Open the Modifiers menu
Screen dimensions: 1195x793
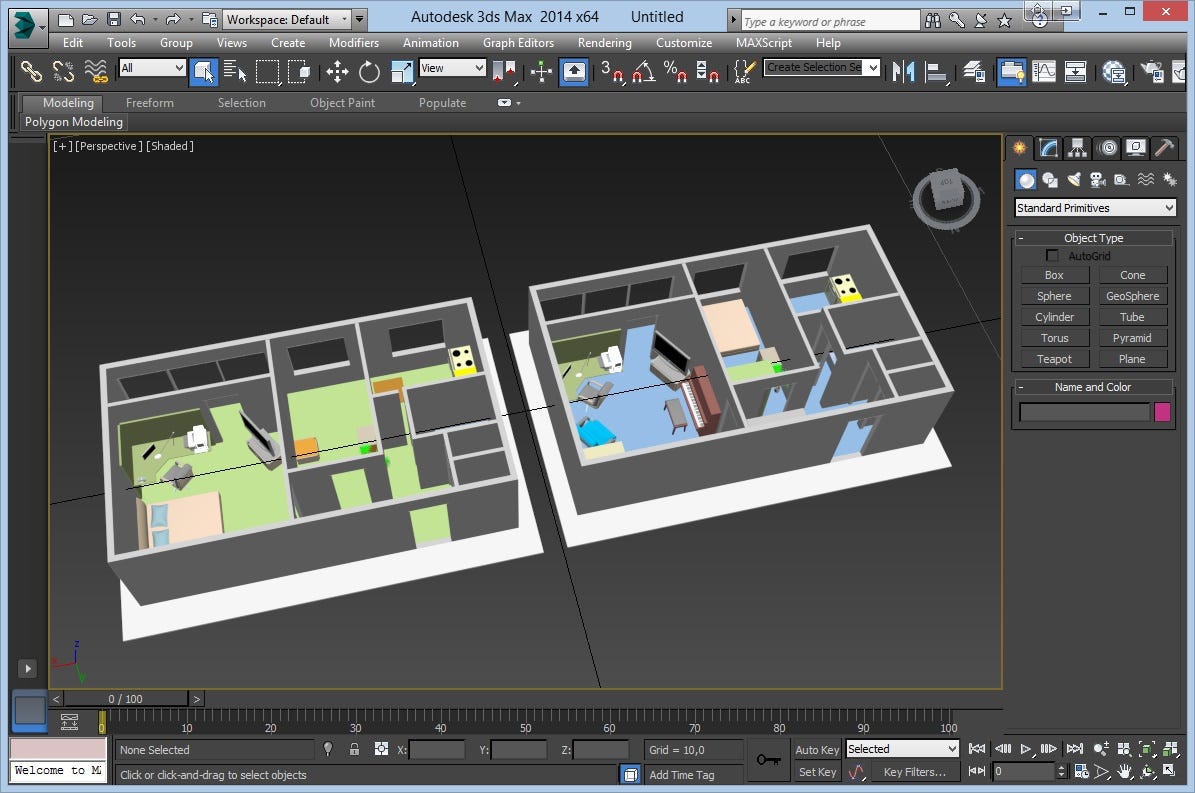pos(354,43)
